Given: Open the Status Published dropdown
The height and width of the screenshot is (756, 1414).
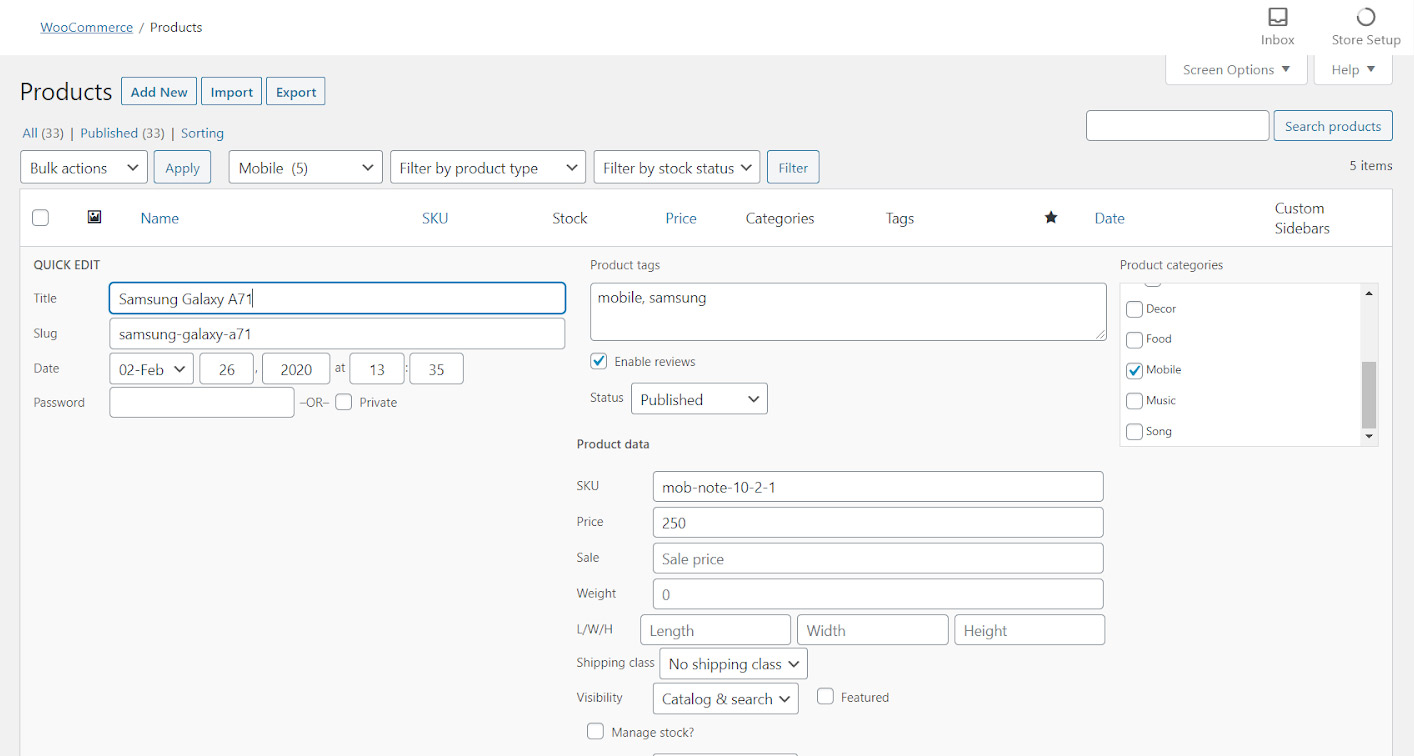Looking at the screenshot, I should point(699,399).
